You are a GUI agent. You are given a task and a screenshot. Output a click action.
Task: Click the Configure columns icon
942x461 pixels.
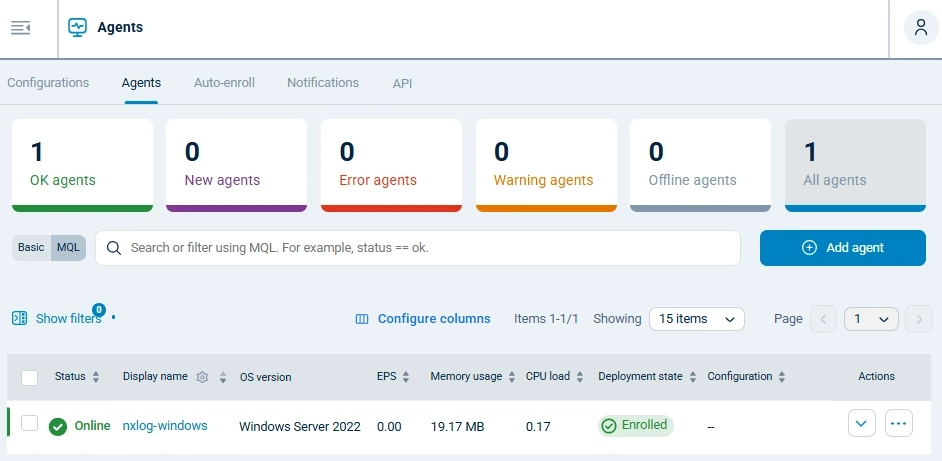pyautogui.click(x=362, y=319)
